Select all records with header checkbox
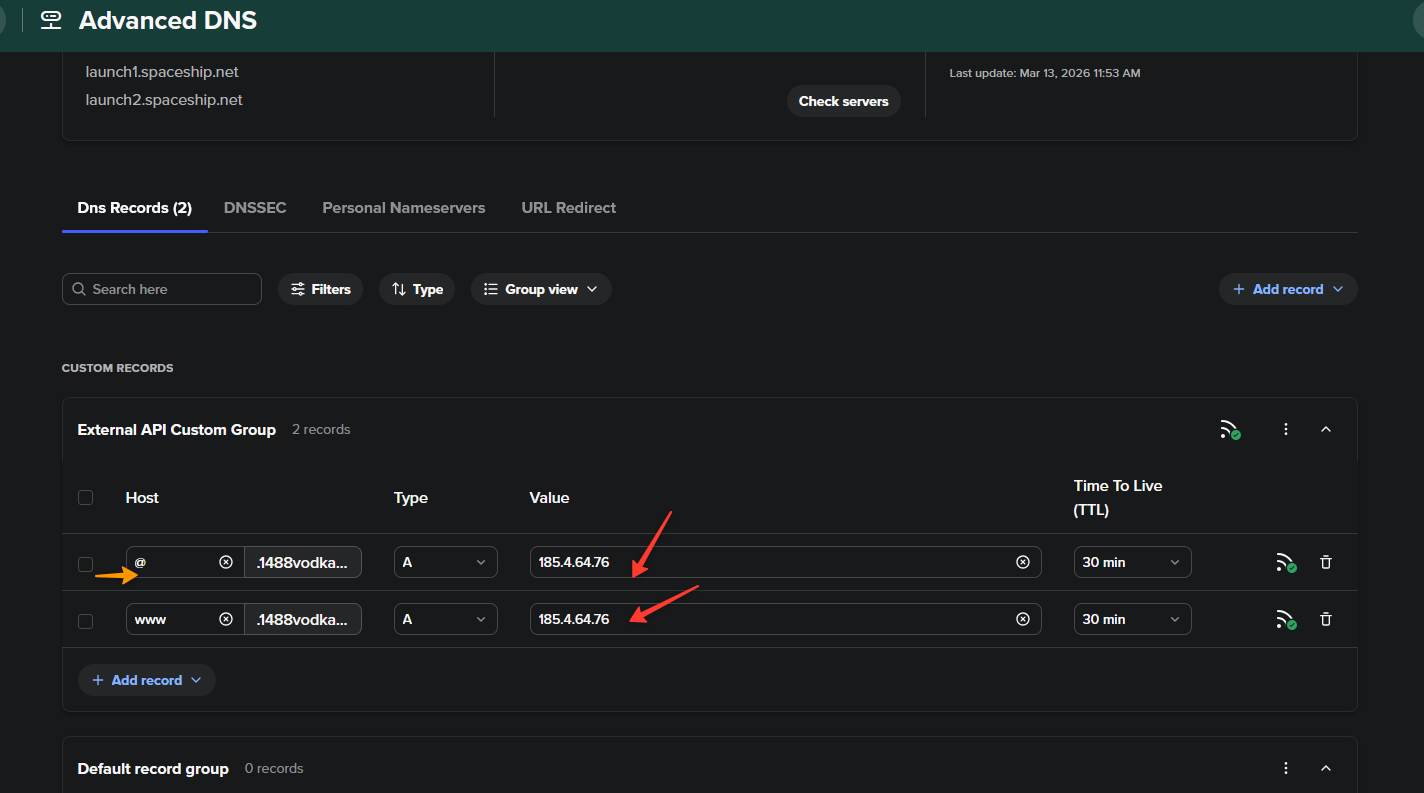The width and height of the screenshot is (1424, 793). (86, 498)
